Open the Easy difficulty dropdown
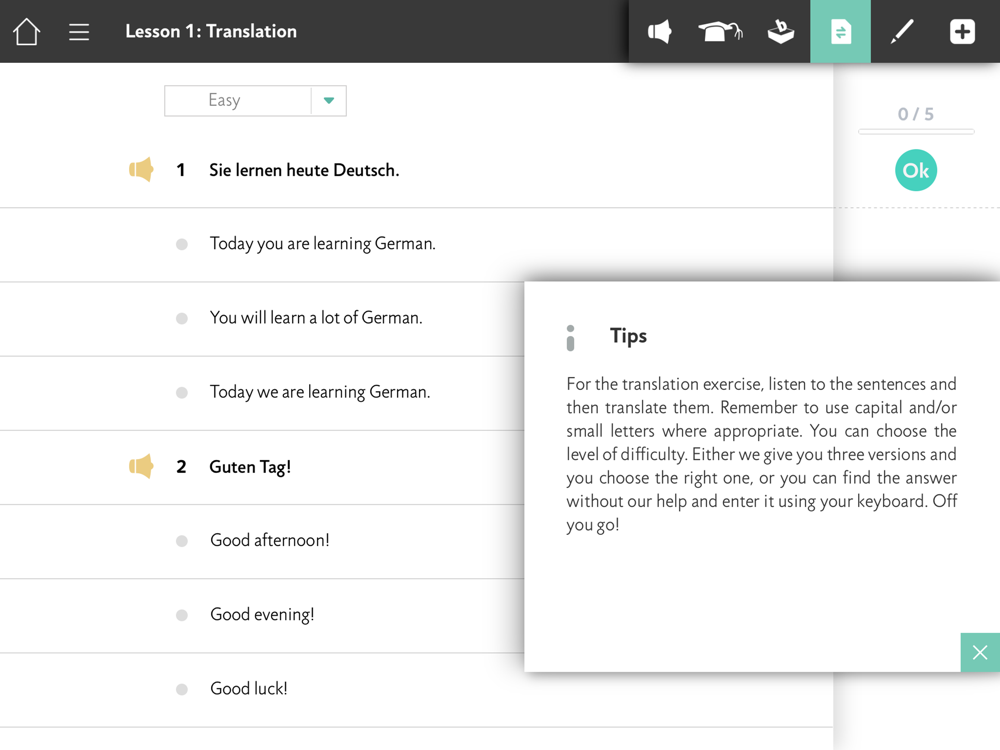 coord(255,101)
